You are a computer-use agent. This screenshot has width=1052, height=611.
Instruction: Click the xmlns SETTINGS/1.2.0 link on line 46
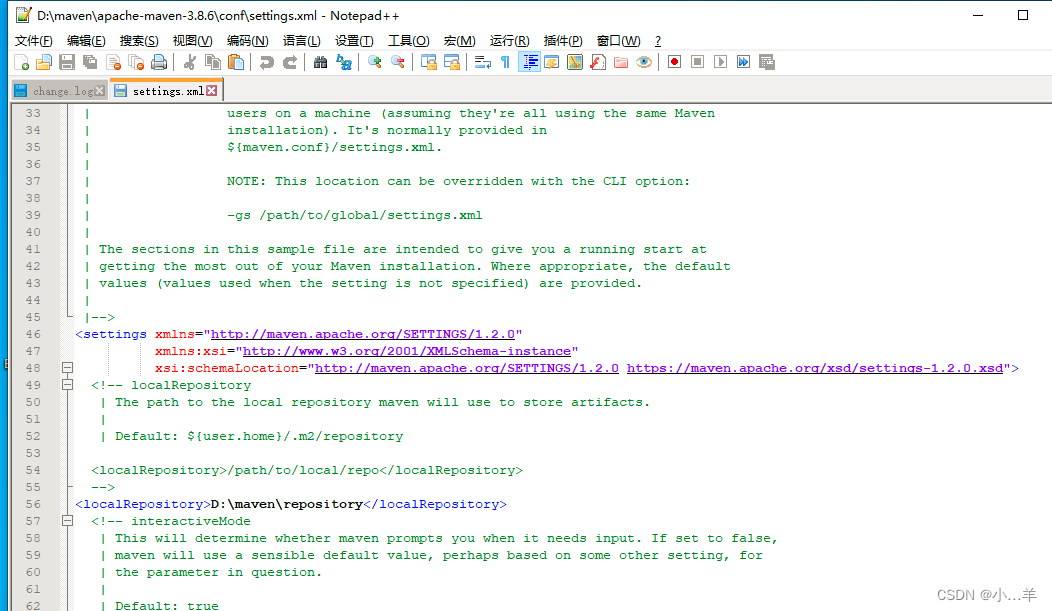[x=363, y=334]
